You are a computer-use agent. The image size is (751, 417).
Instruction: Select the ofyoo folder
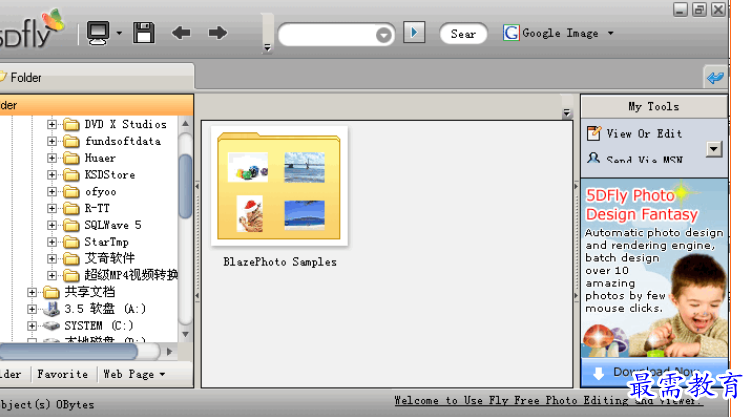101,192
